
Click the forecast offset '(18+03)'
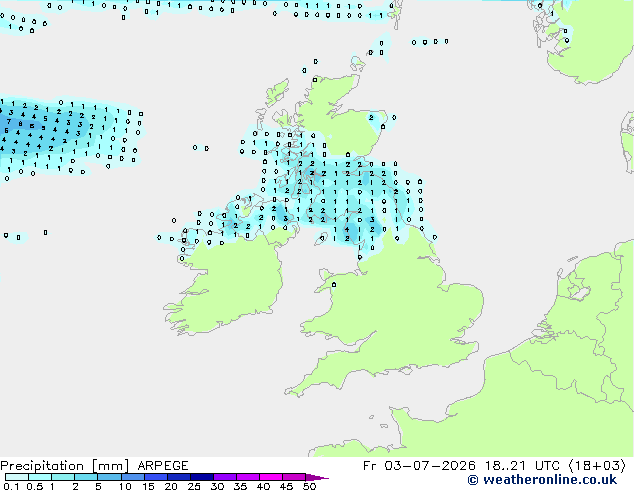pyautogui.click(x=597, y=466)
